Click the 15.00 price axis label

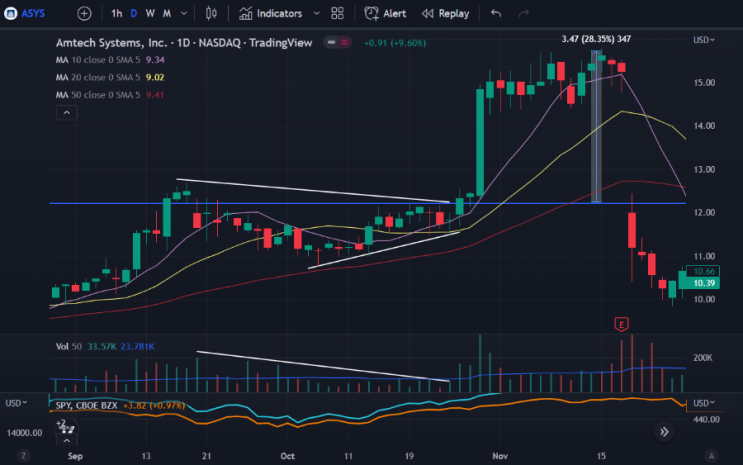[x=704, y=82]
